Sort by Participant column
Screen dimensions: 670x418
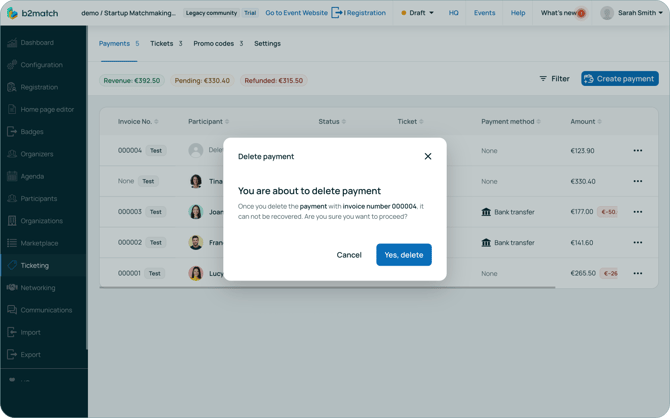[209, 121]
